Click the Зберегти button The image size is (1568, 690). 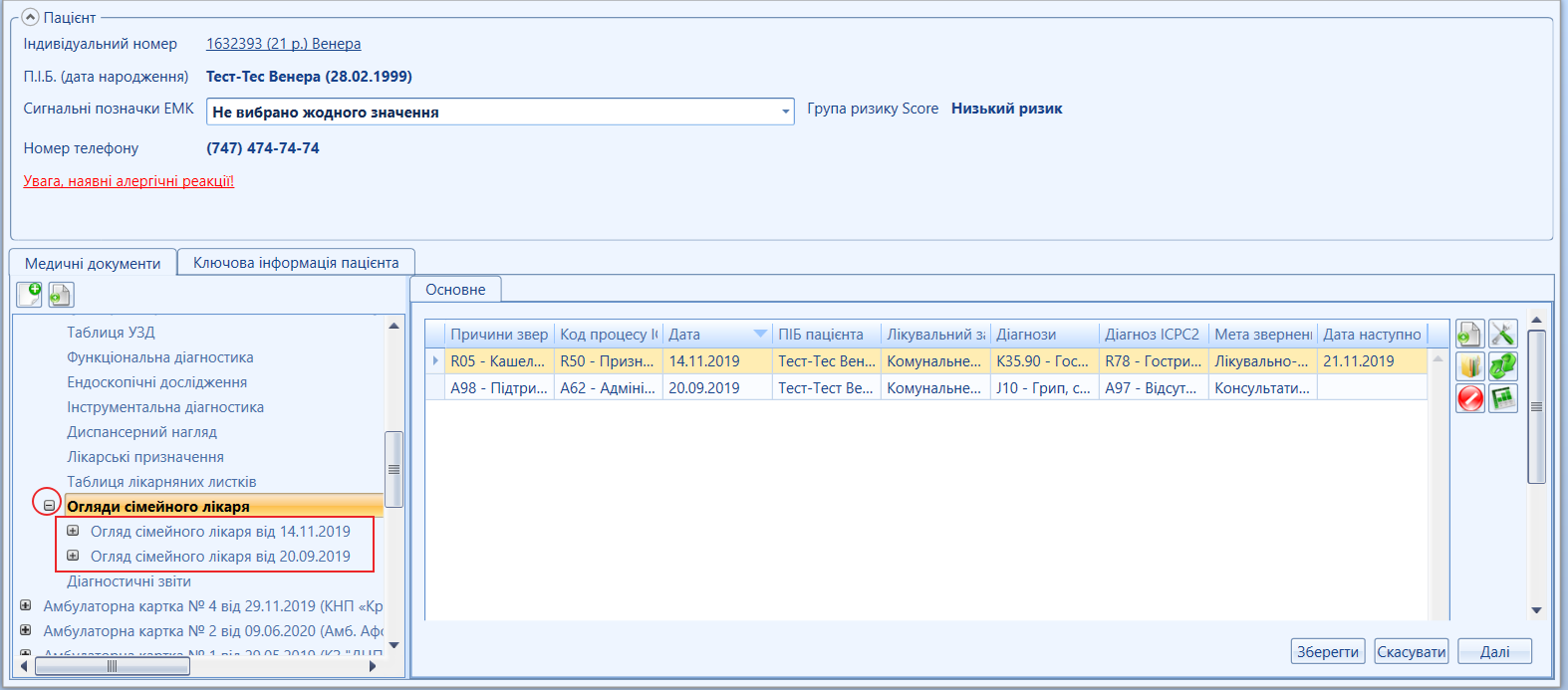[x=1328, y=651]
